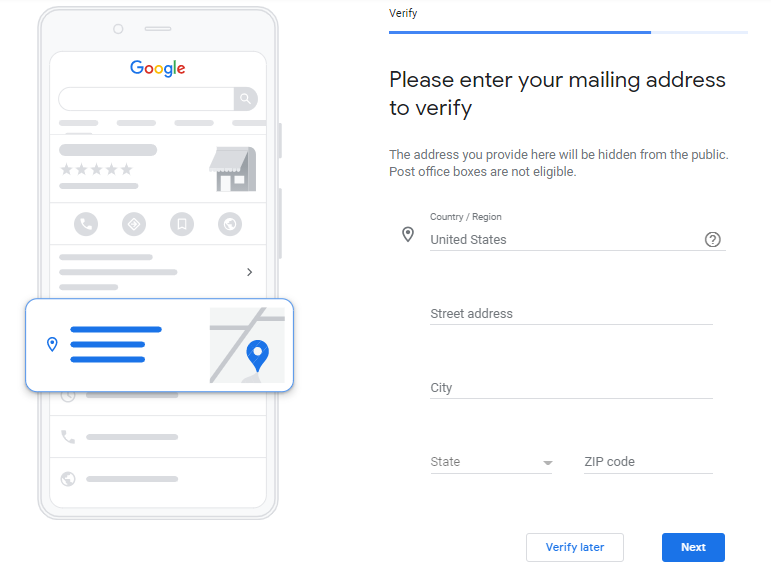This screenshot has width=771, height=566.
Task: Click the blue verification progress bar
Action: pos(520,32)
